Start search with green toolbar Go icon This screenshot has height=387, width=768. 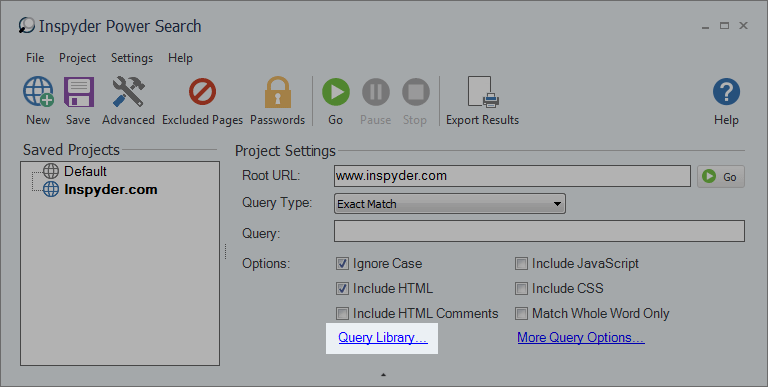click(336, 92)
